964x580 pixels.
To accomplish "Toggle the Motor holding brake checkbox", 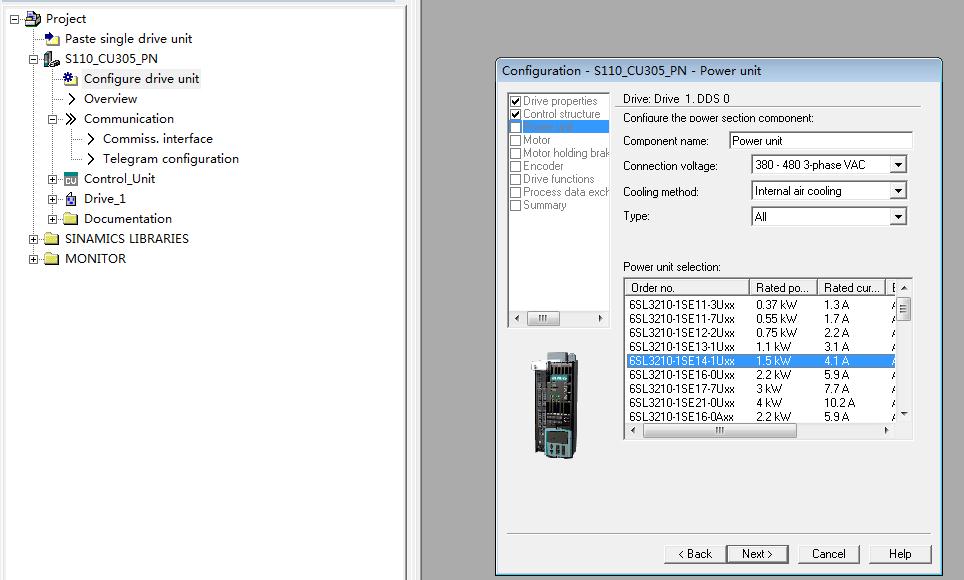I will [x=516, y=153].
